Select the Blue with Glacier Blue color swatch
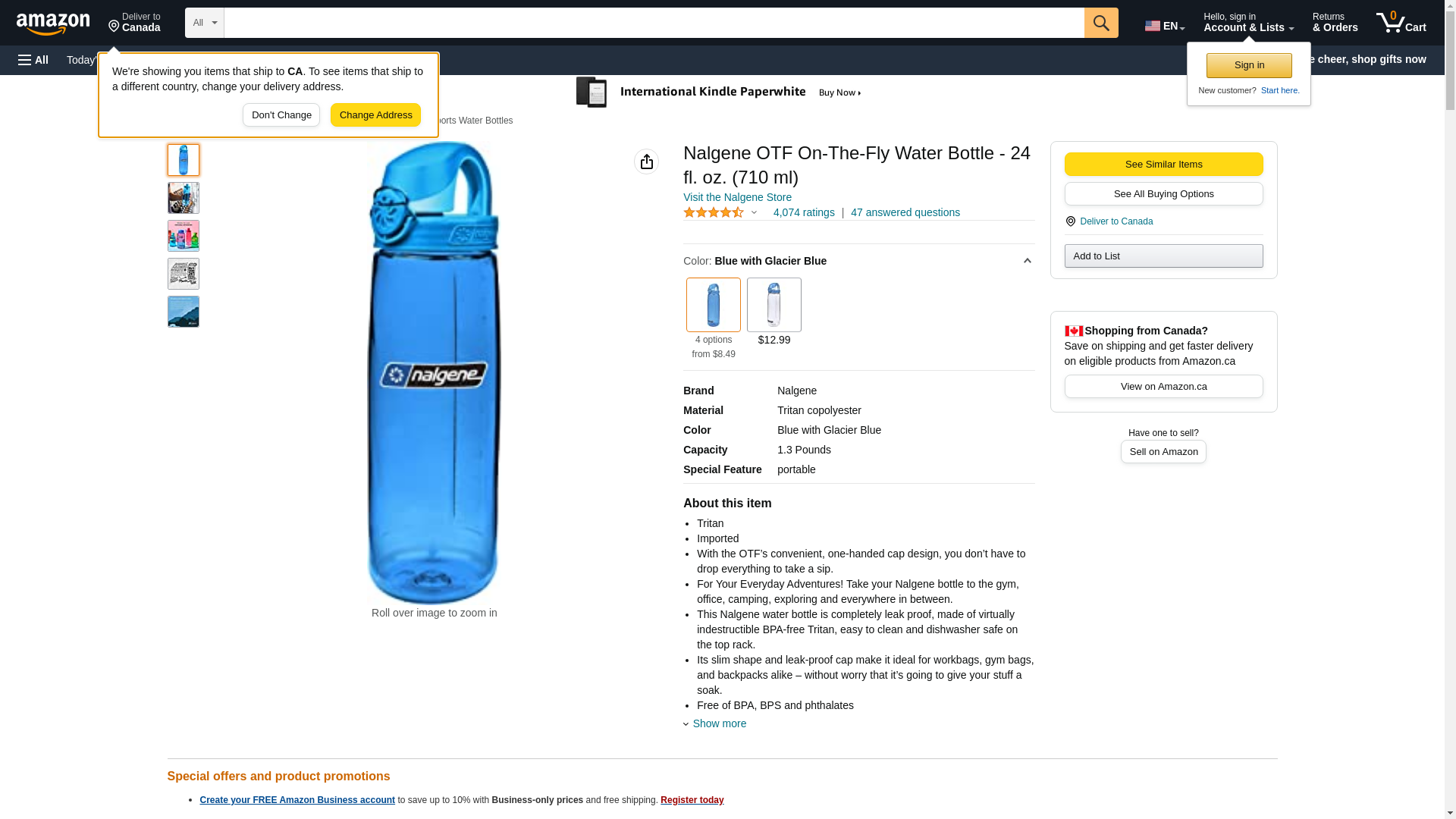This screenshot has width=1456, height=819. (713, 305)
